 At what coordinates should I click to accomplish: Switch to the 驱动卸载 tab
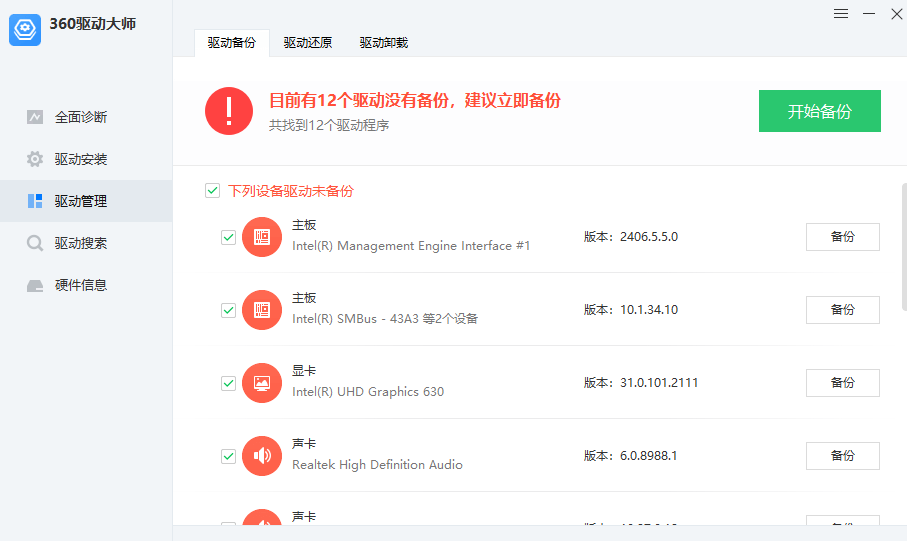pyautogui.click(x=384, y=43)
